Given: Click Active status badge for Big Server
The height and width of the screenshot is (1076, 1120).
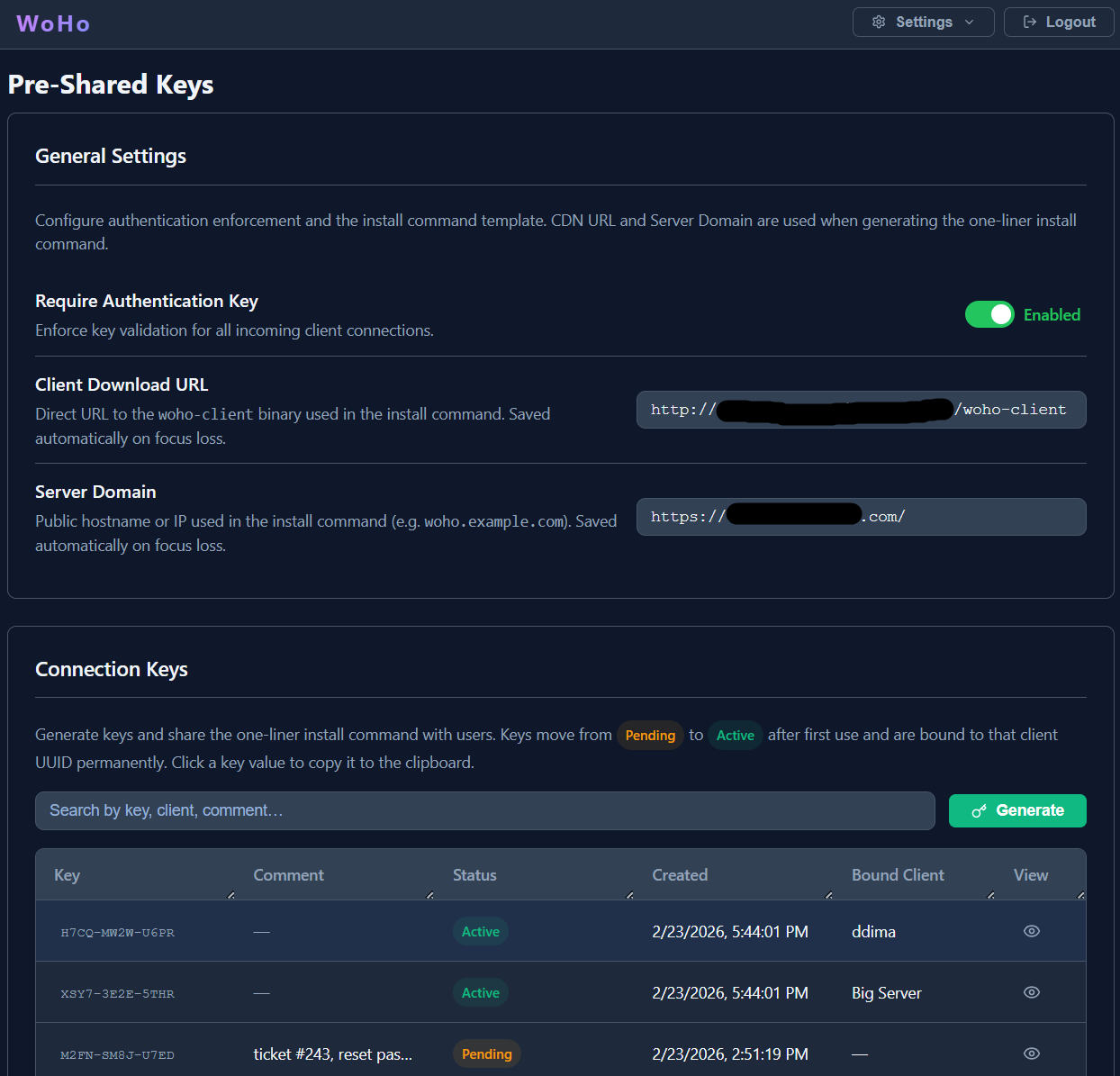Looking at the screenshot, I should [481, 993].
